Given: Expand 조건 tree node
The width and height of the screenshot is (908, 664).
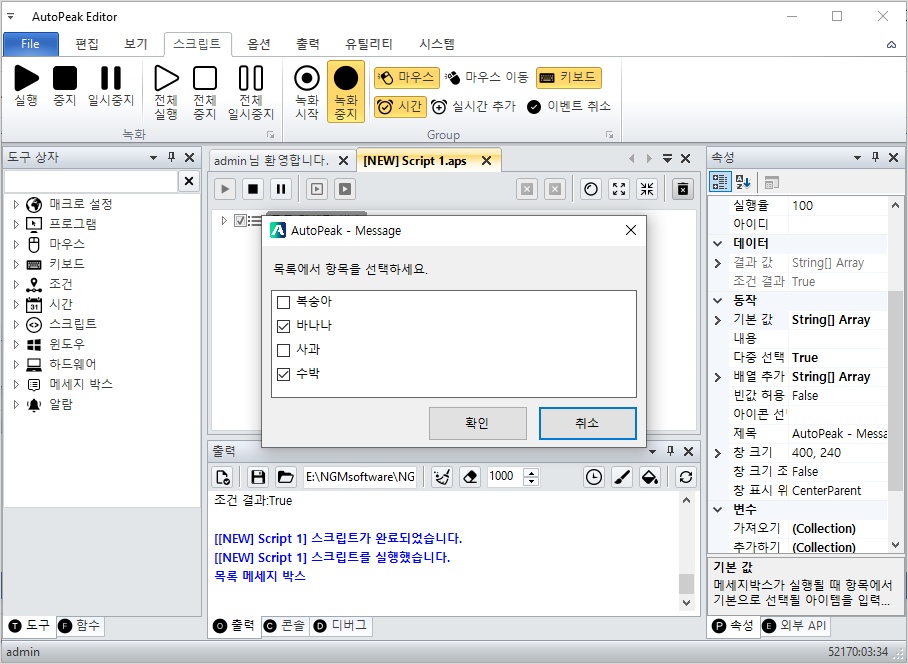Looking at the screenshot, I should 16,284.
